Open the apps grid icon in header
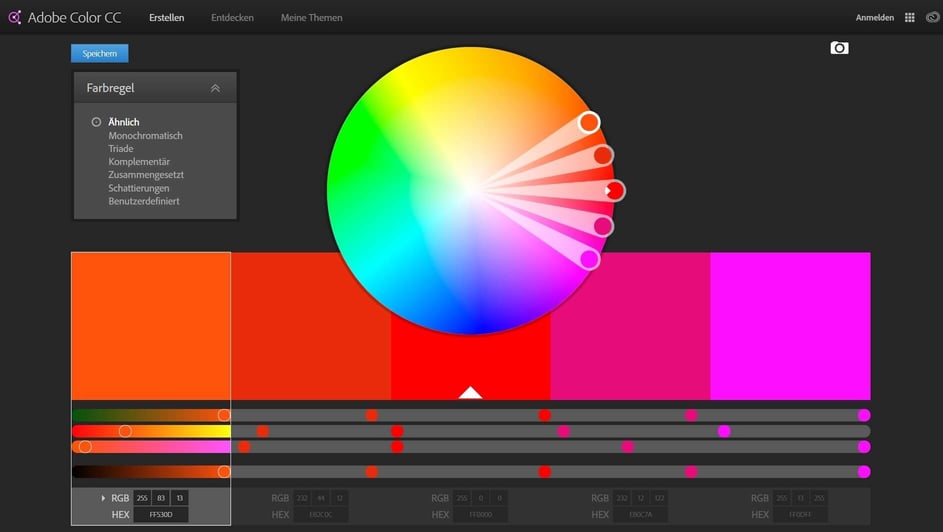This screenshot has width=943, height=532. coord(909,17)
